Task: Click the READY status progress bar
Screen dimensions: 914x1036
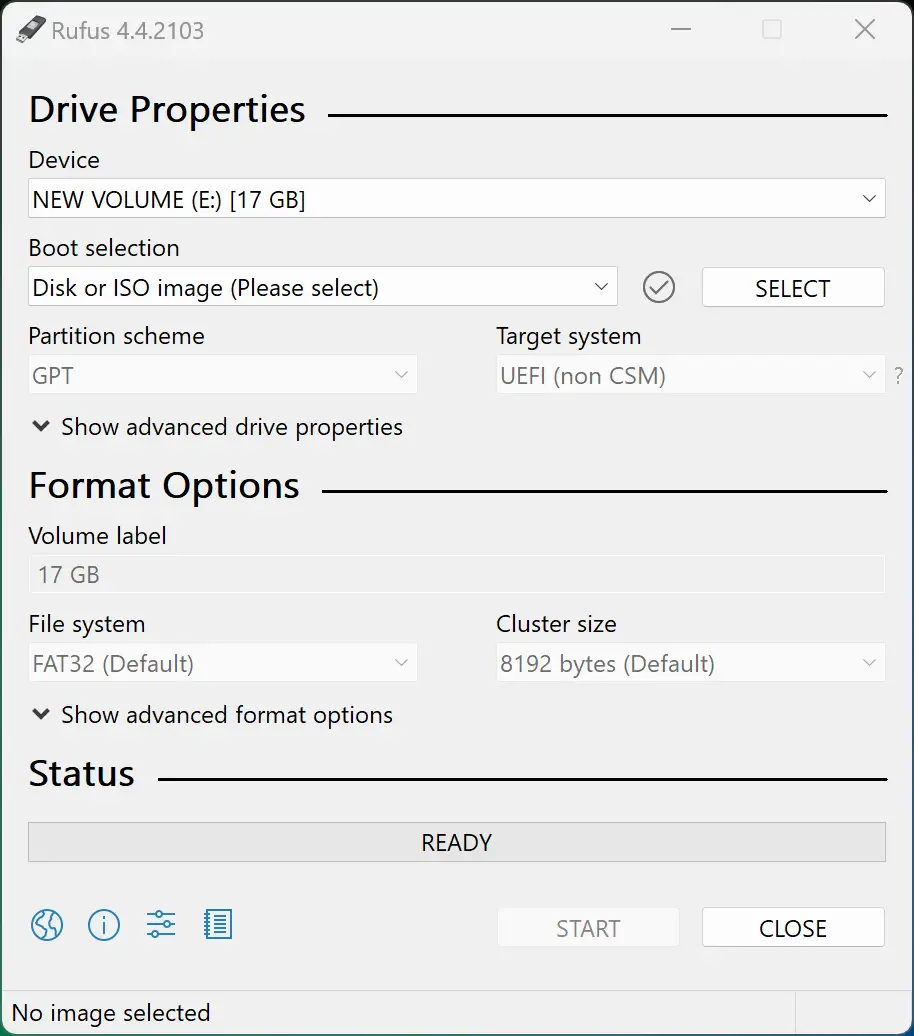Action: (x=456, y=841)
